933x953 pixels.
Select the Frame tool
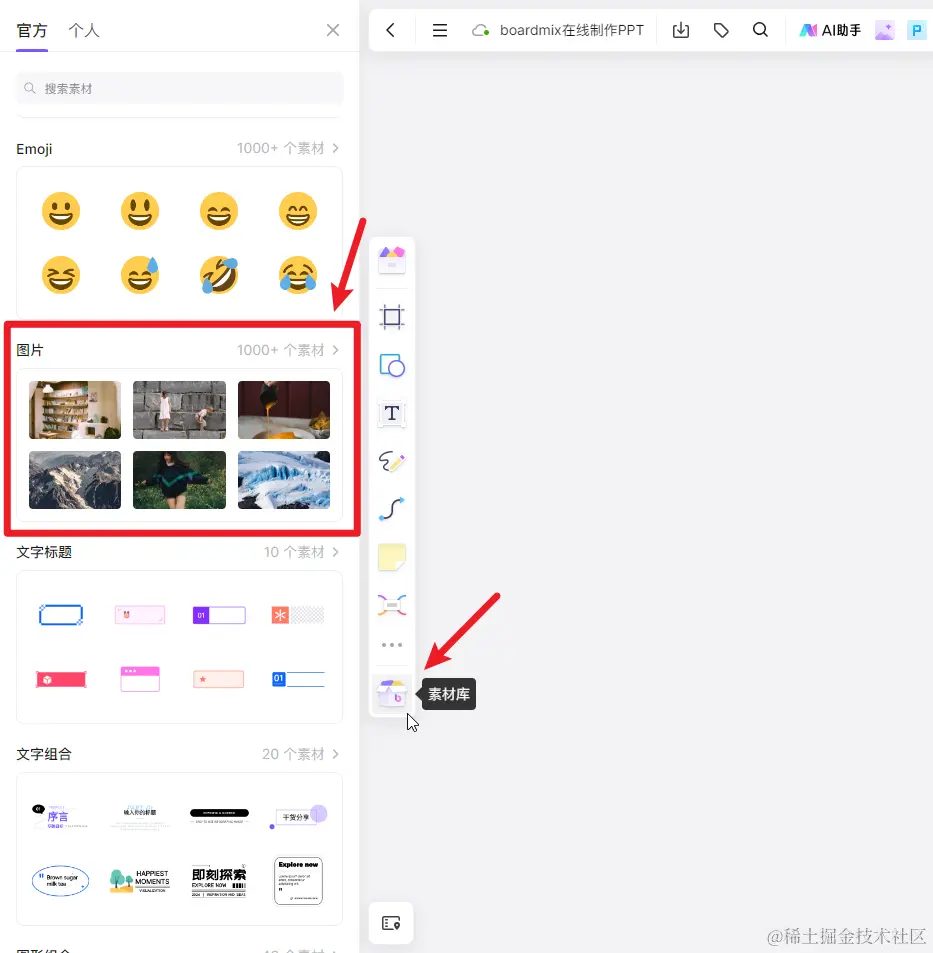[392, 317]
